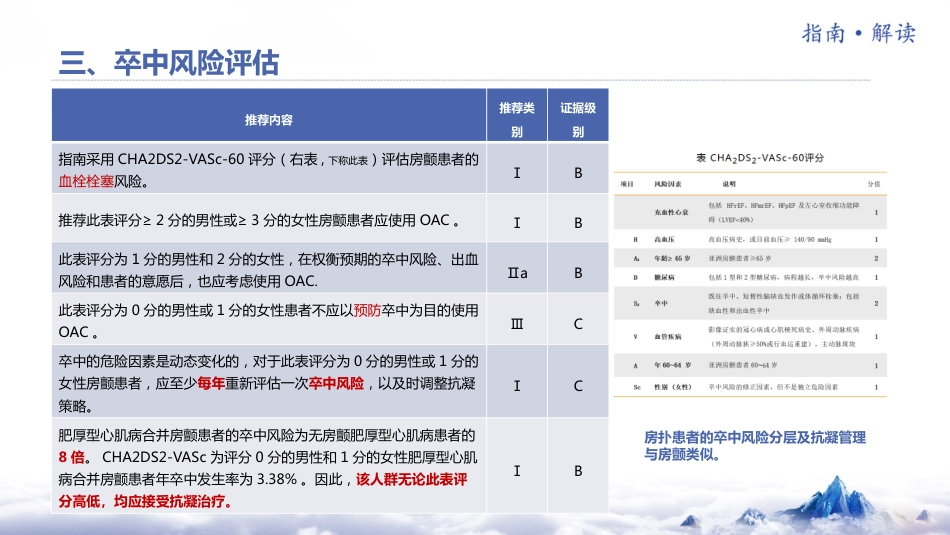Click the red word '每年'
The image size is (950, 535).
(x=211, y=384)
